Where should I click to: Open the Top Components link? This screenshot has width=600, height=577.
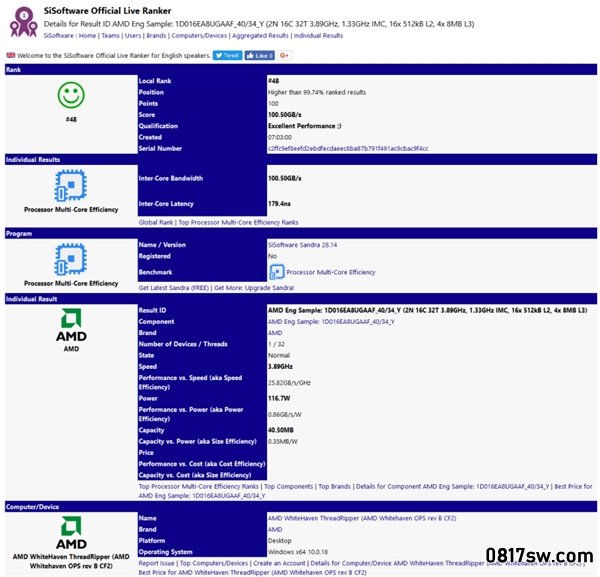(289, 486)
